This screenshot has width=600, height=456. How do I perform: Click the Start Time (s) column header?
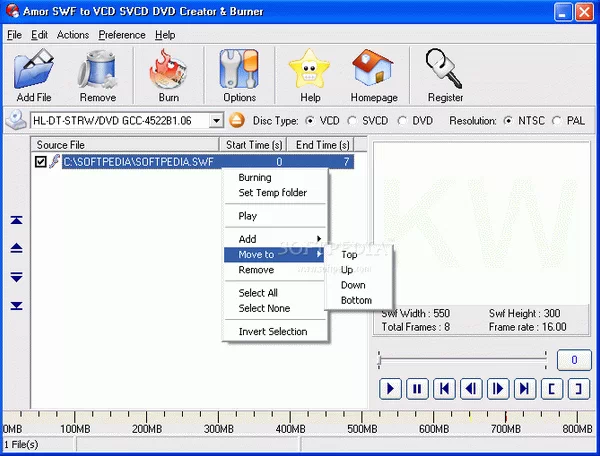tap(254, 145)
